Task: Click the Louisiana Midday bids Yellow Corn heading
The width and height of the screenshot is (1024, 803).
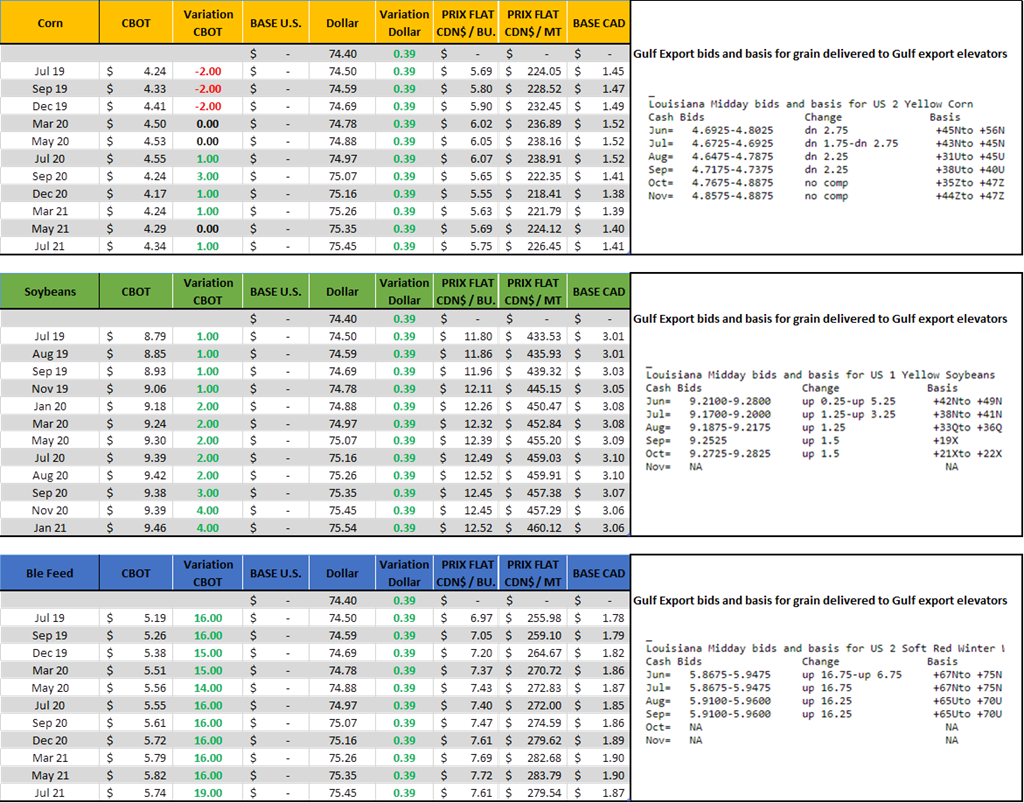Action: click(x=810, y=104)
